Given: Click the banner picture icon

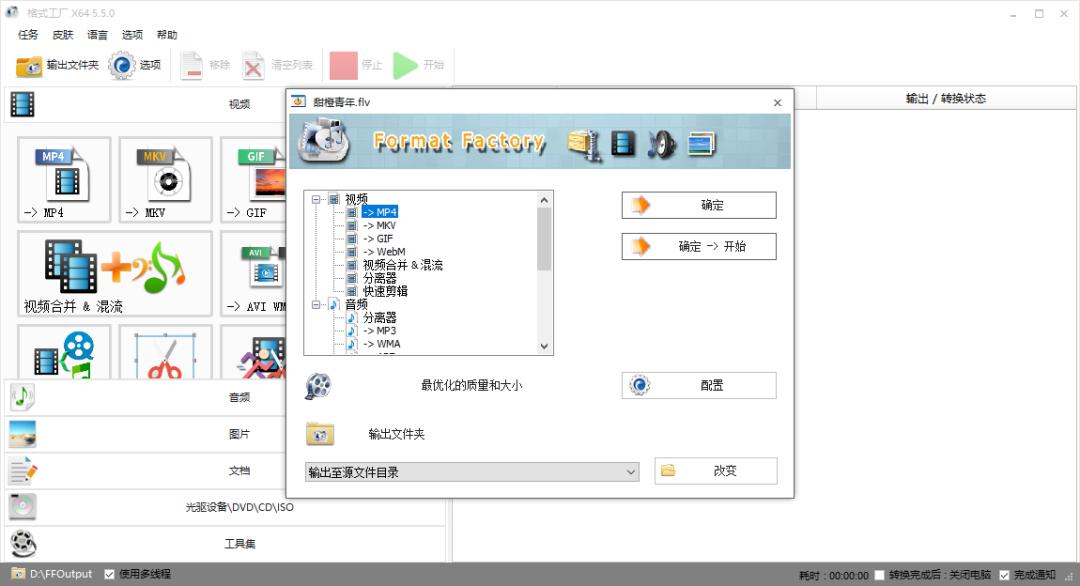Looking at the screenshot, I should (701, 144).
